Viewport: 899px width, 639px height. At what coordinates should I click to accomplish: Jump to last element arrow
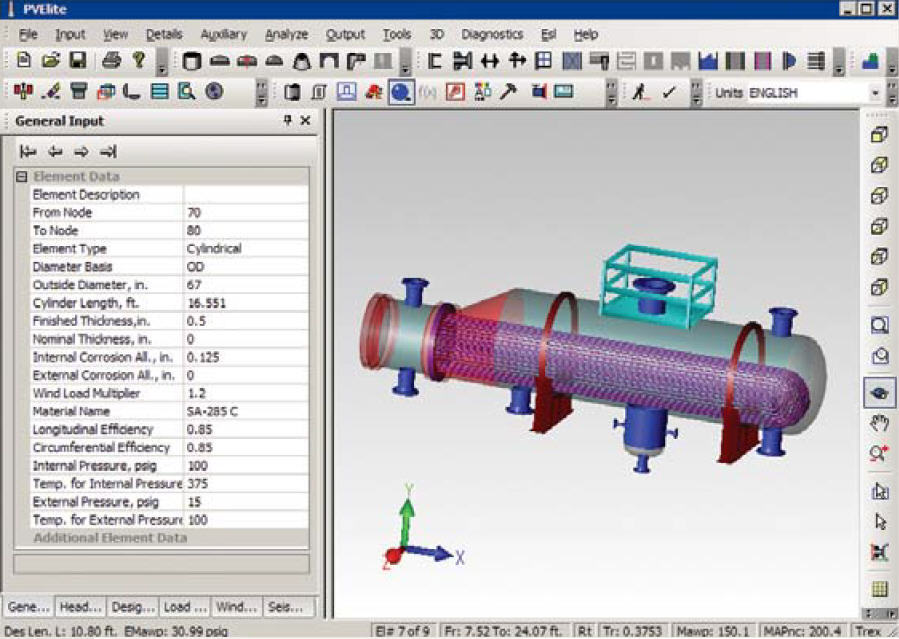pos(108,151)
